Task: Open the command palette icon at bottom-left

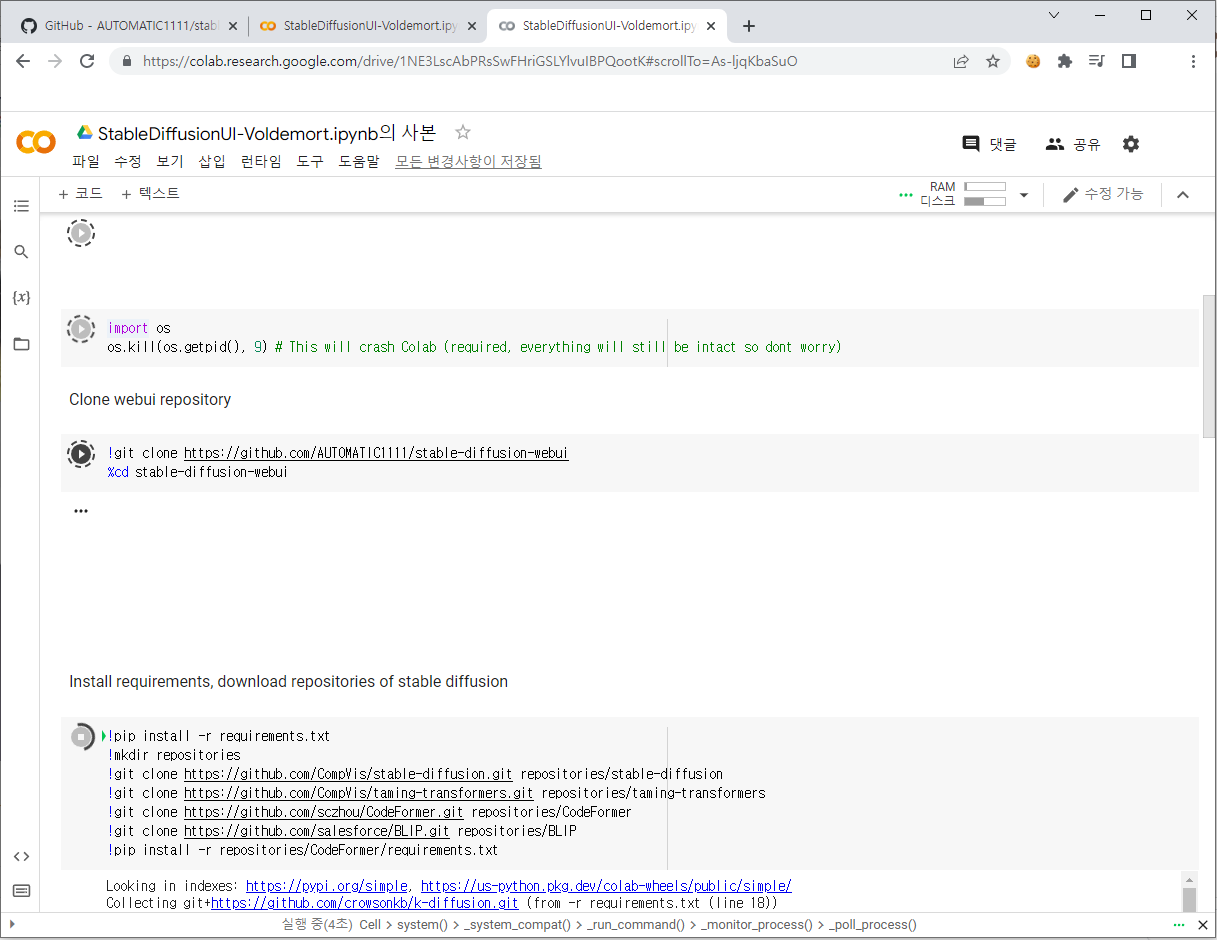Action: point(21,890)
